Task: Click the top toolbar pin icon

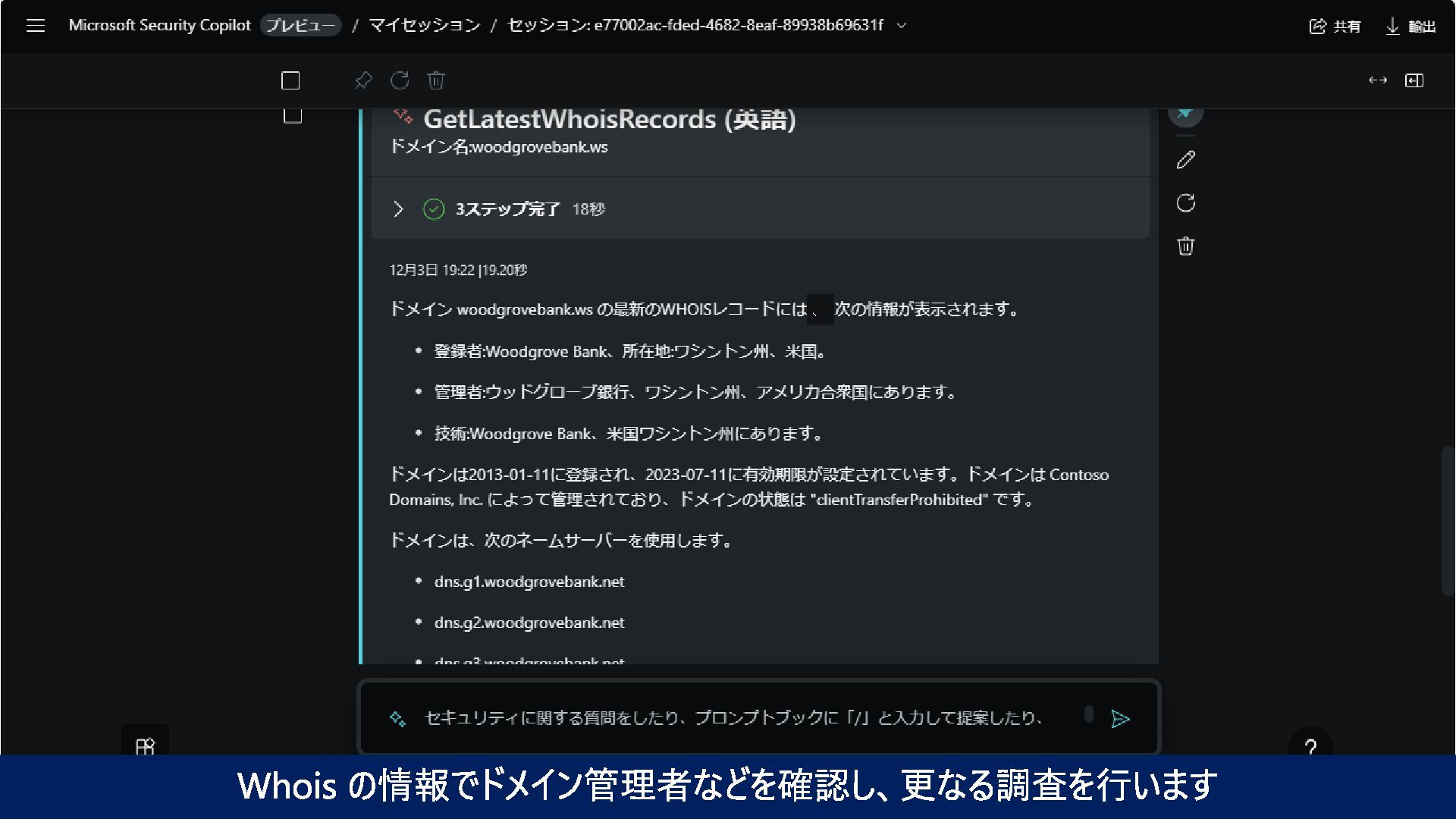Action: tap(364, 80)
